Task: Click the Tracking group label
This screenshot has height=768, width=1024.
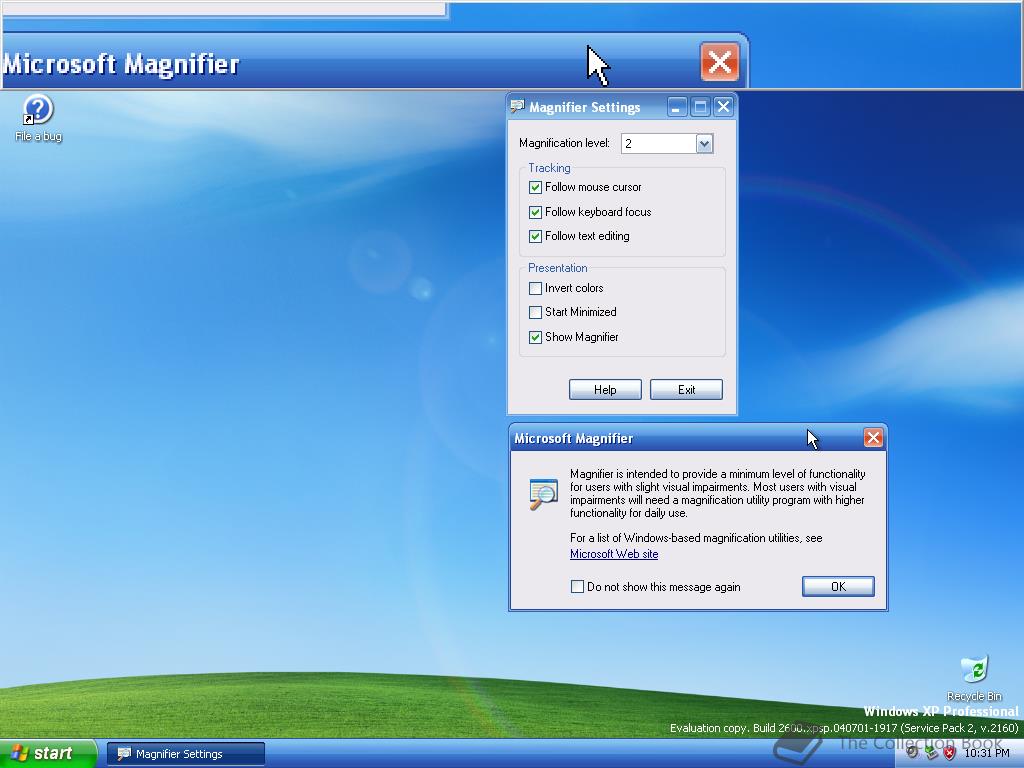Action: pyautogui.click(x=549, y=168)
